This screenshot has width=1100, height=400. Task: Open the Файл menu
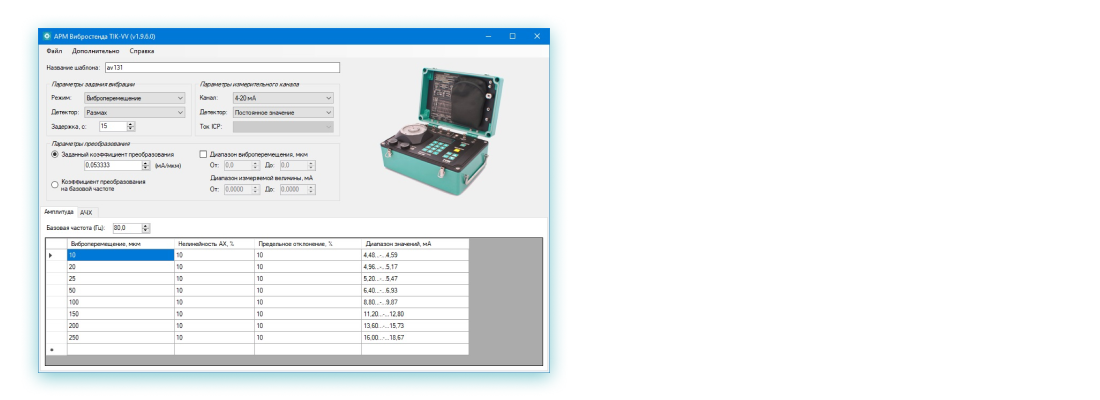coord(54,51)
